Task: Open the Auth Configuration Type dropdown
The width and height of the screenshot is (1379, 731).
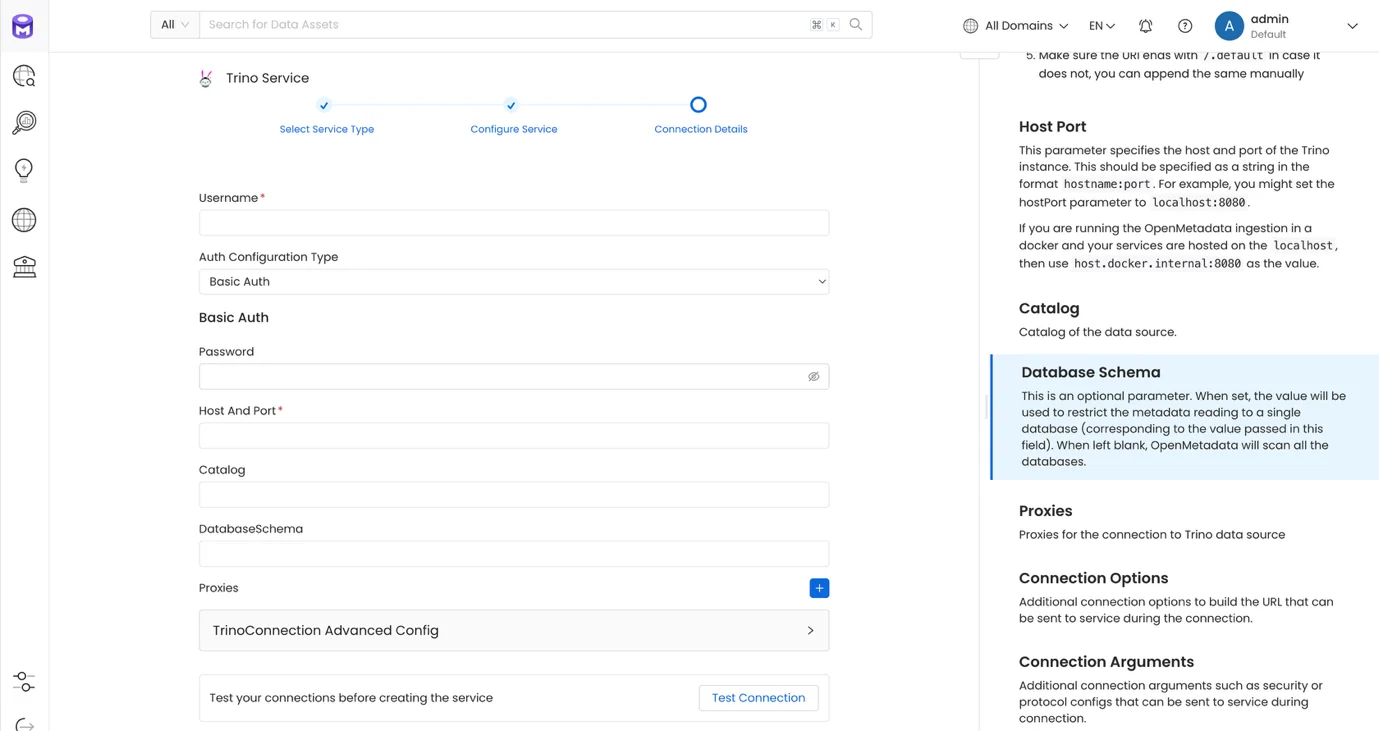Action: click(514, 282)
